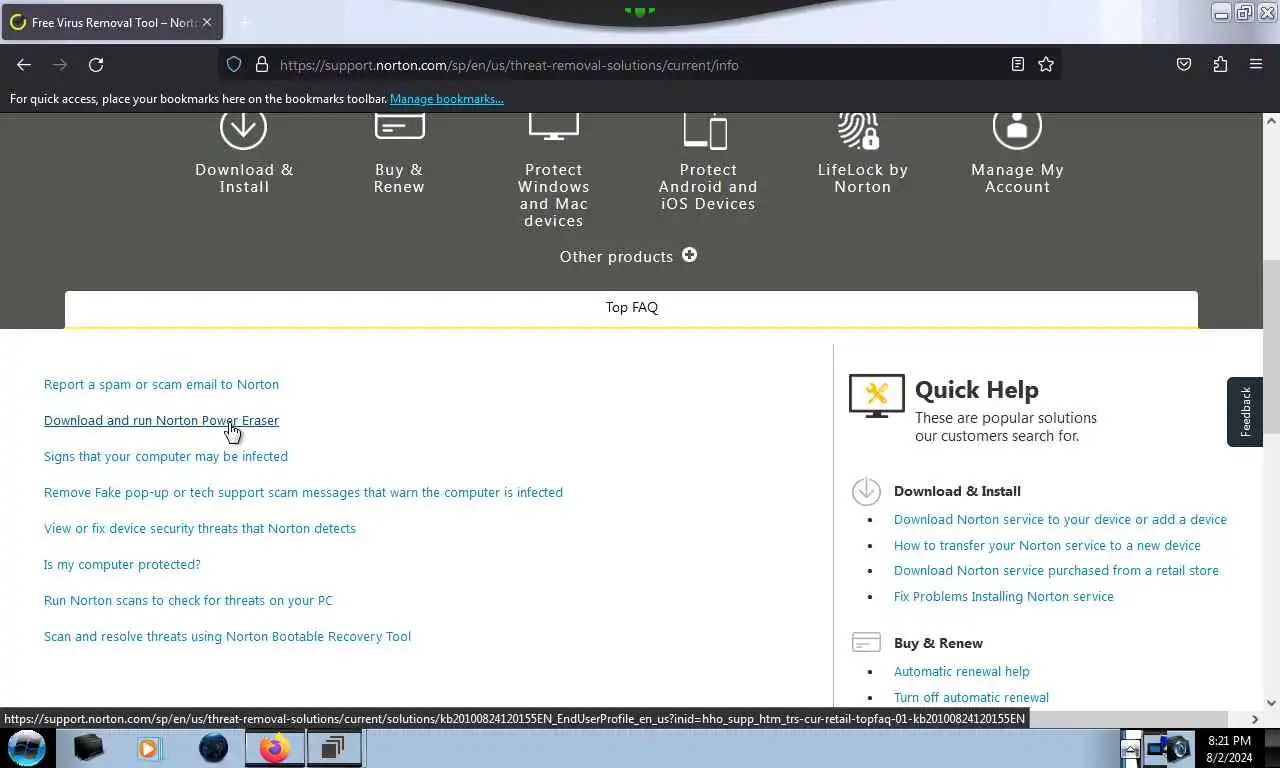Click the taskbar clock 8:21 PM
Image resolution: width=1280 pixels, height=768 pixels.
tap(1229, 741)
